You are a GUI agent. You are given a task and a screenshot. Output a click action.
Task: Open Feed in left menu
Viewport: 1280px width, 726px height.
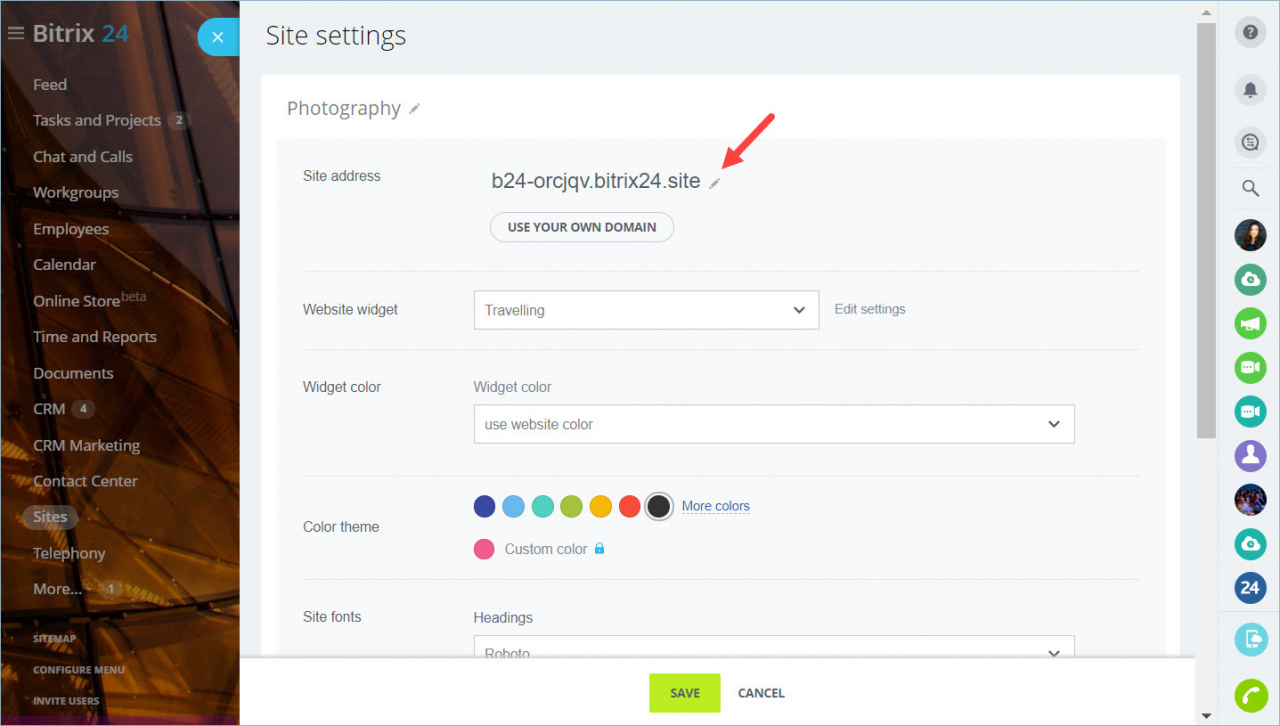click(50, 85)
